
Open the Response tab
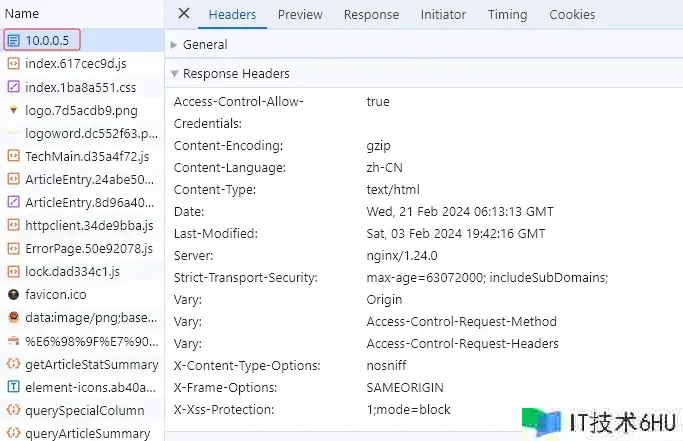pyautogui.click(x=371, y=15)
